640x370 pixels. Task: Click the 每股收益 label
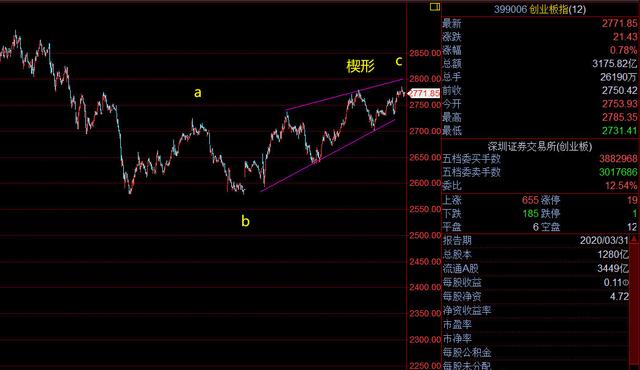pos(462,282)
